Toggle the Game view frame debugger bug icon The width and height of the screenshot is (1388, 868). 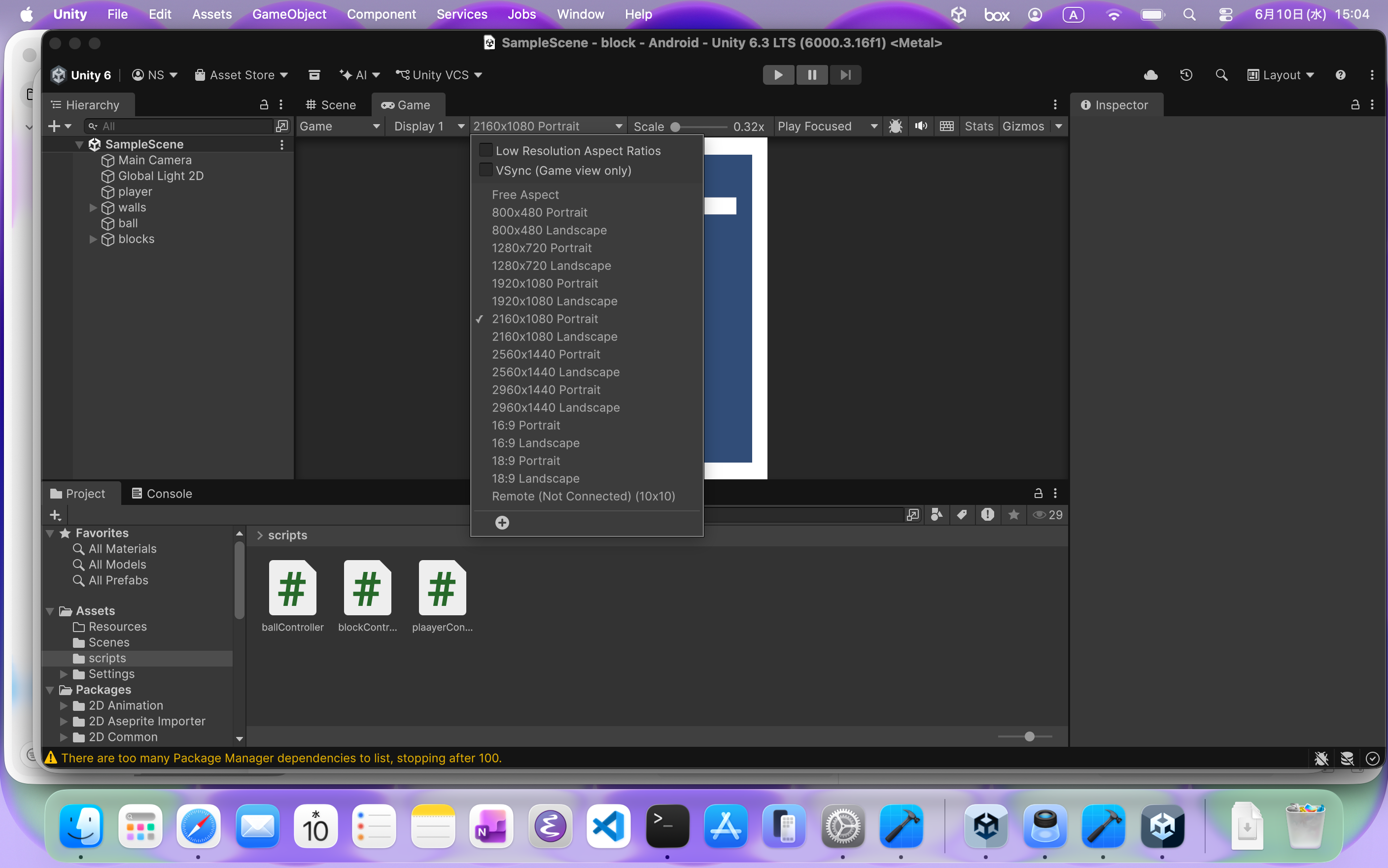click(895, 126)
